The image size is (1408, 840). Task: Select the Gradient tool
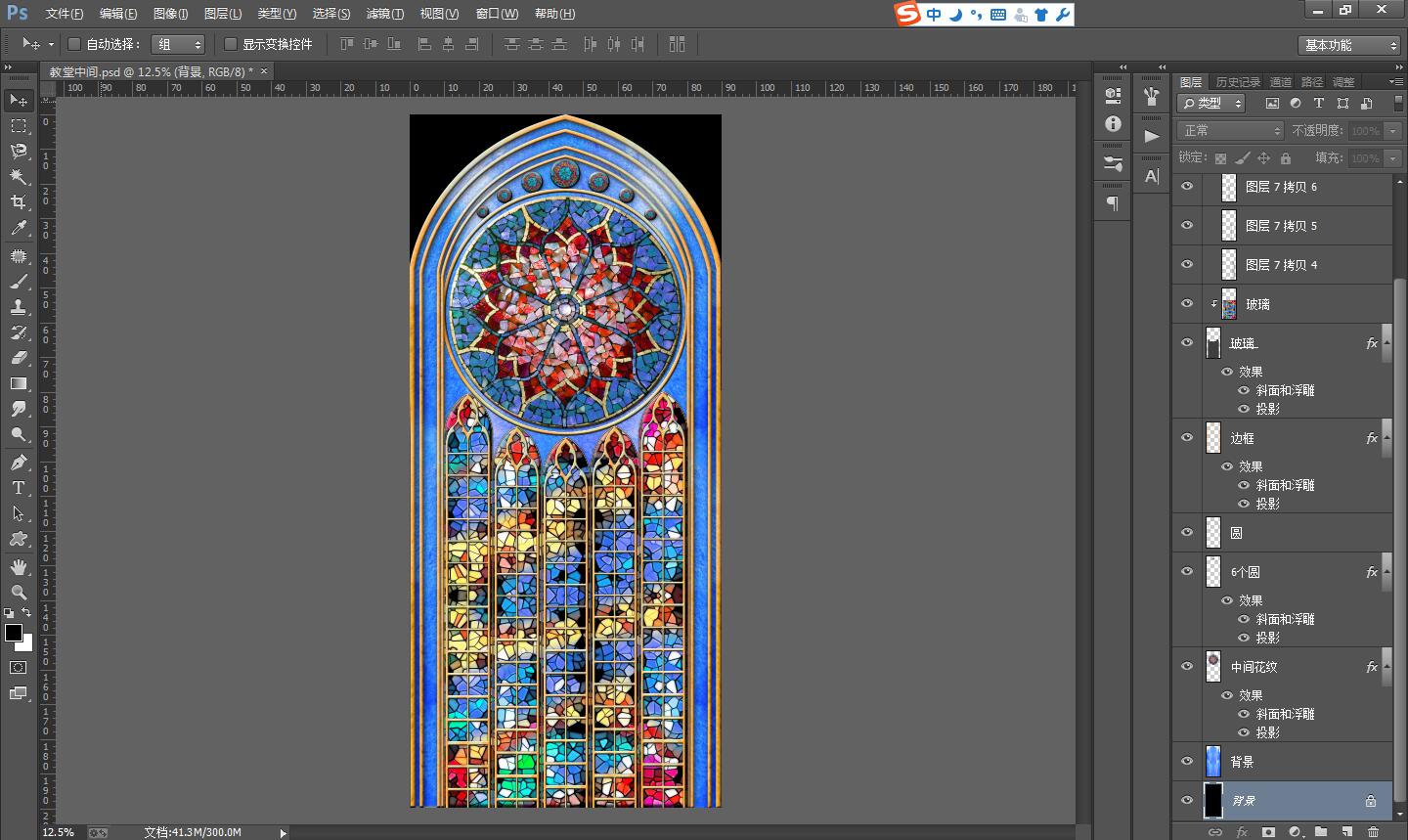pos(19,383)
